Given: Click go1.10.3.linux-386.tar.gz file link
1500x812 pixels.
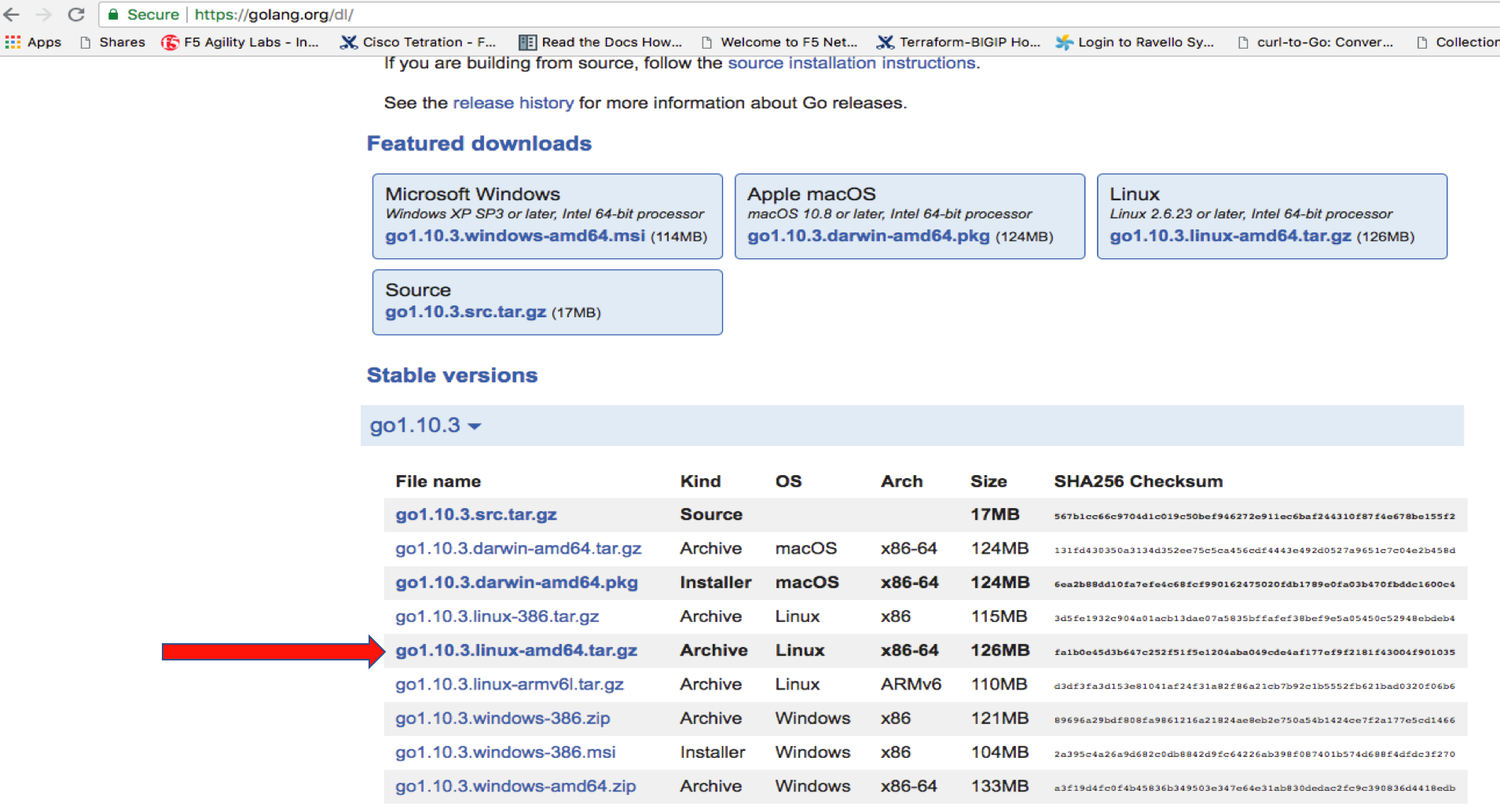Looking at the screenshot, I should click(497, 616).
